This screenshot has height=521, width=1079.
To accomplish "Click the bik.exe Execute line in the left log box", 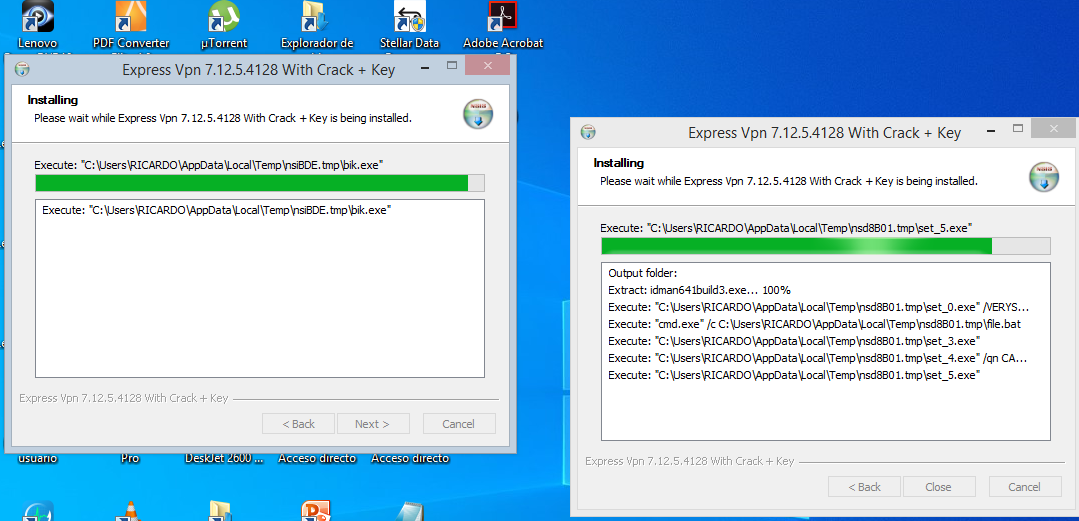I will coord(217,211).
